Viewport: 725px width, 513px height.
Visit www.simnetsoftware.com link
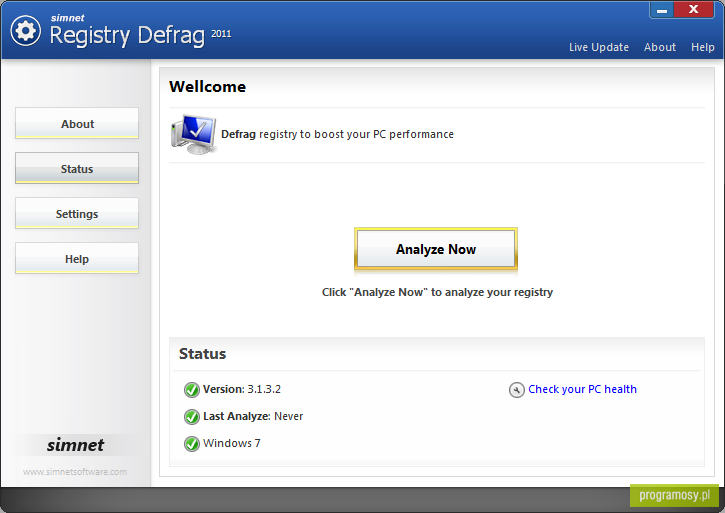[x=75, y=472]
